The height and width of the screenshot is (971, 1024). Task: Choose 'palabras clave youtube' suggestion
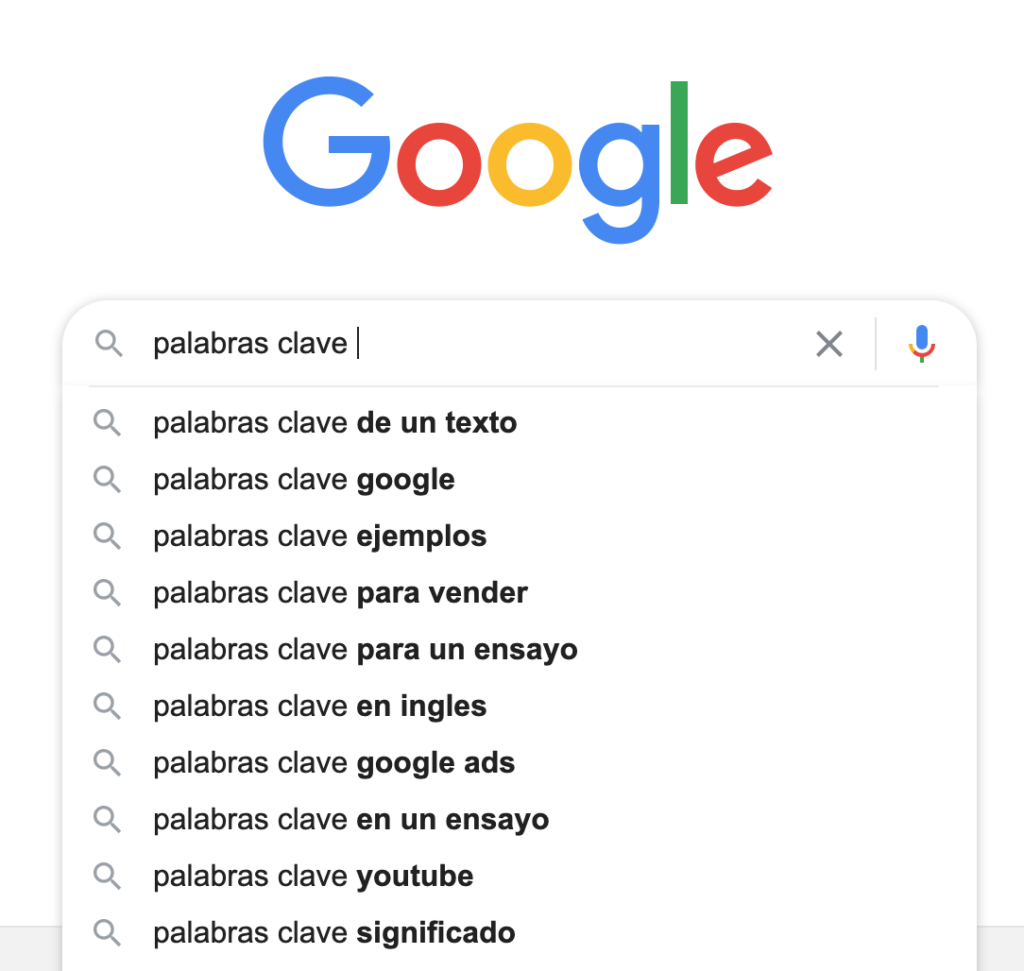[313, 877]
